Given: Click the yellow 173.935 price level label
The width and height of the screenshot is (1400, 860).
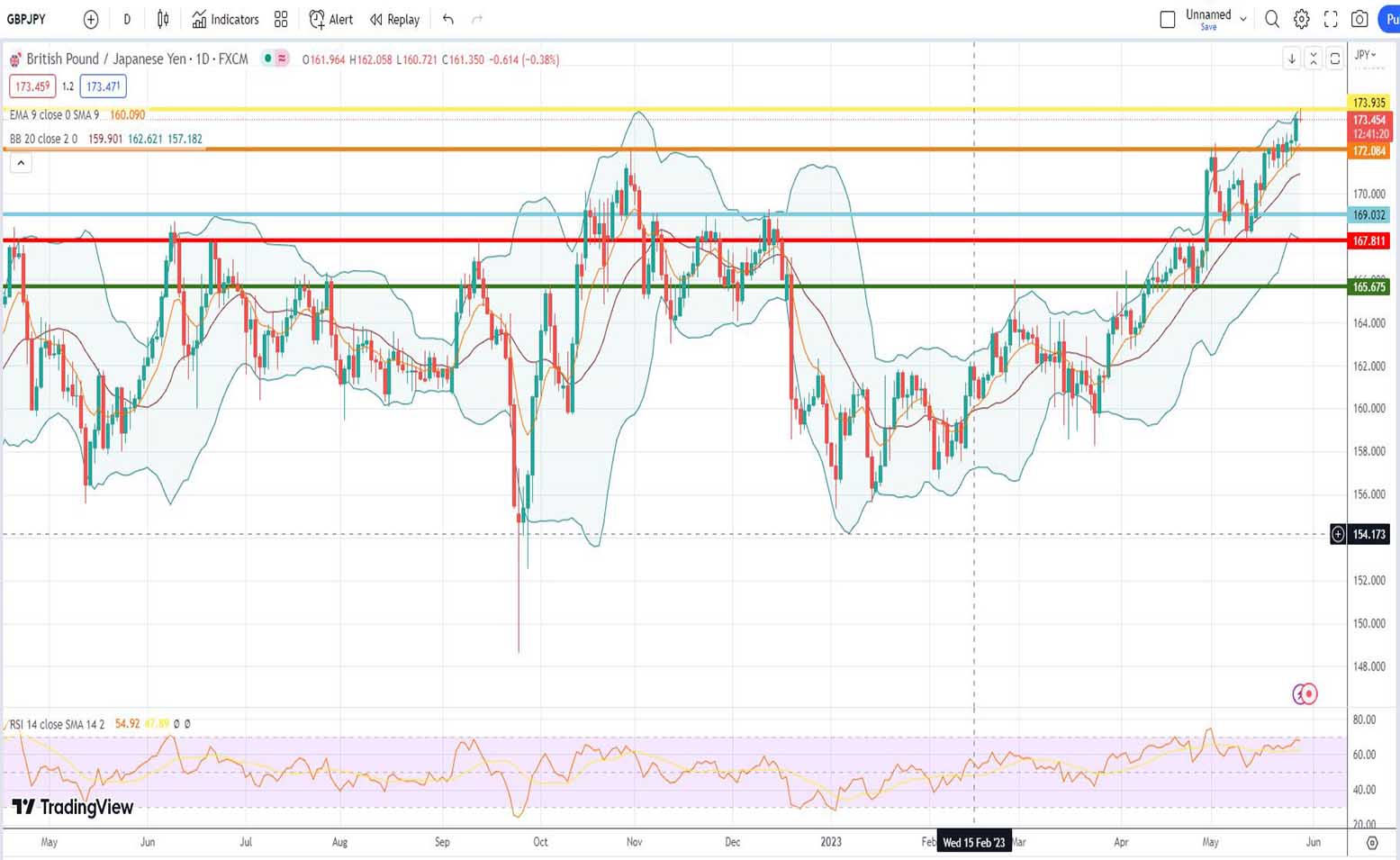Looking at the screenshot, I should [1368, 103].
